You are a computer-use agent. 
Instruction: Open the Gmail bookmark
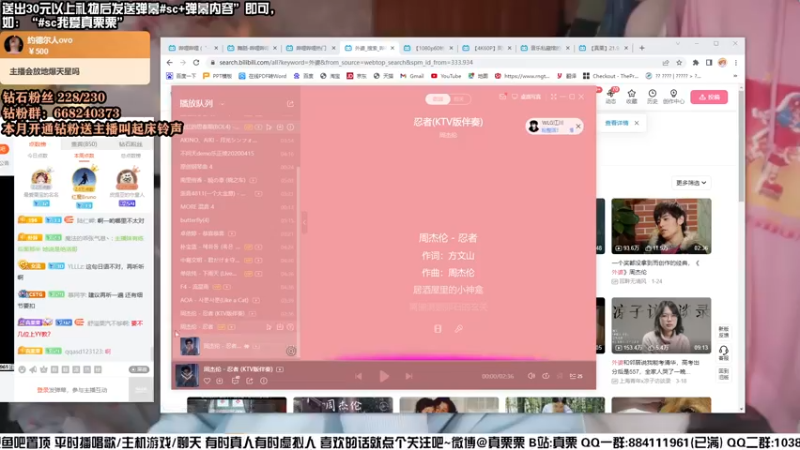point(412,76)
